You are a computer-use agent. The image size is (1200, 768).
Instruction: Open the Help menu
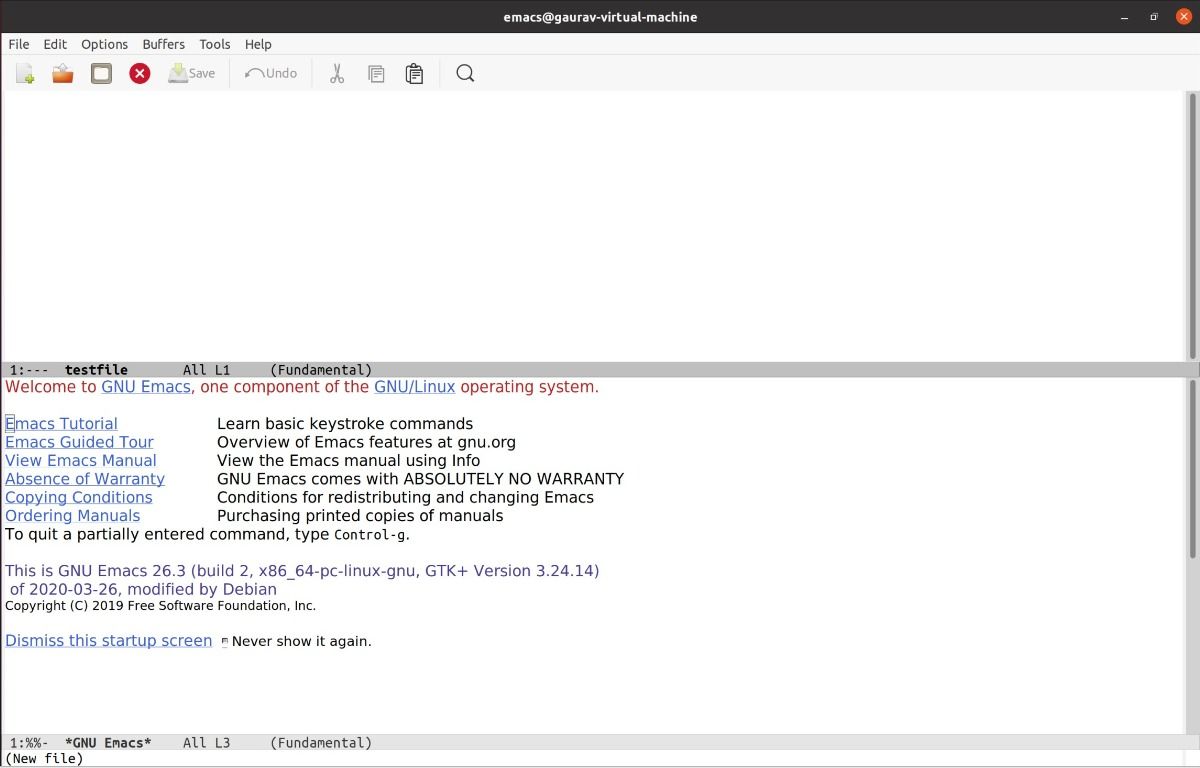(x=258, y=44)
